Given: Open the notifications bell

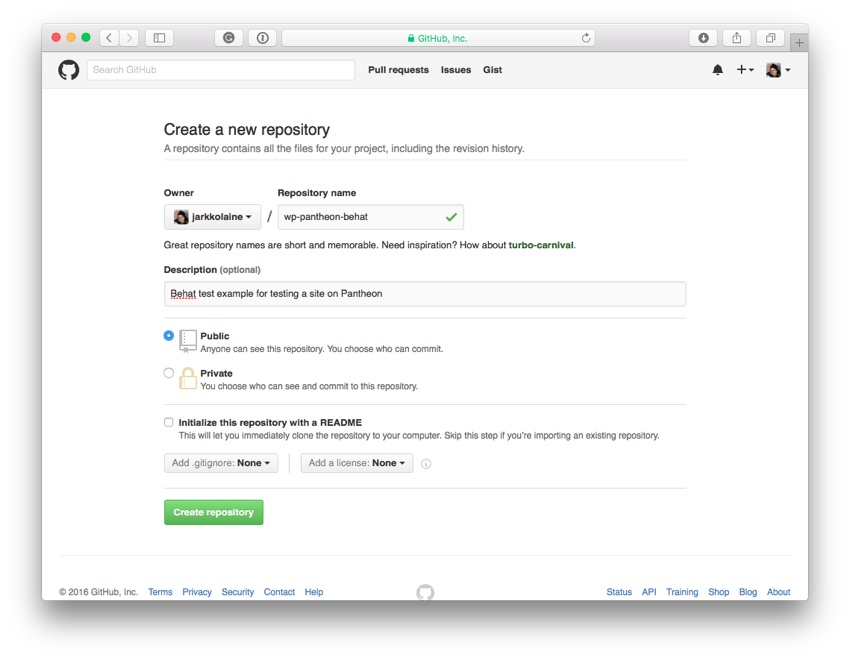Looking at the screenshot, I should point(717,69).
